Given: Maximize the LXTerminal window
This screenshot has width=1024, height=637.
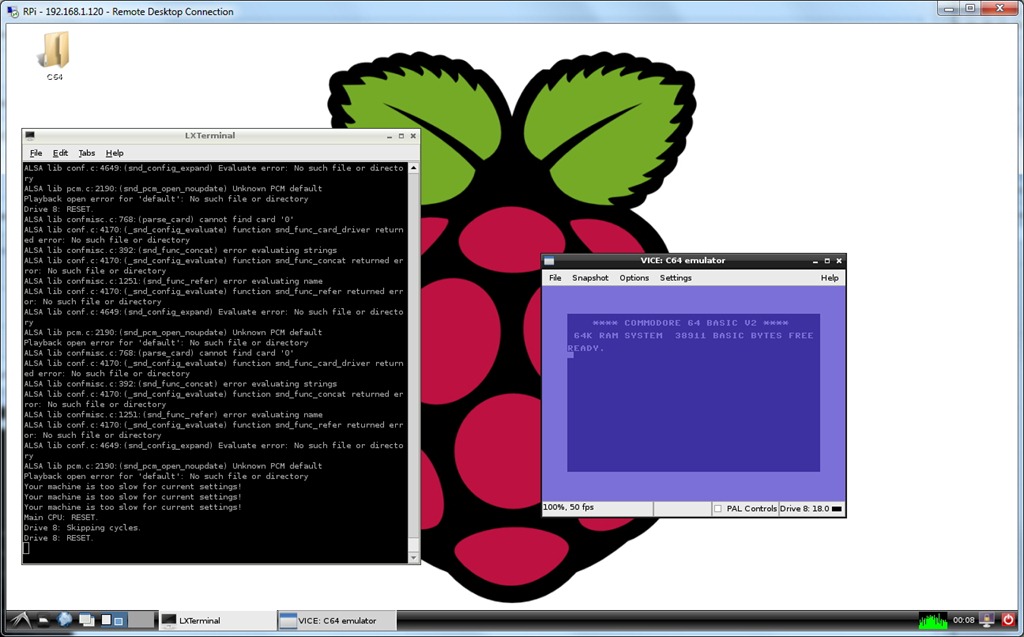Looking at the screenshot, I should (401, 136).
